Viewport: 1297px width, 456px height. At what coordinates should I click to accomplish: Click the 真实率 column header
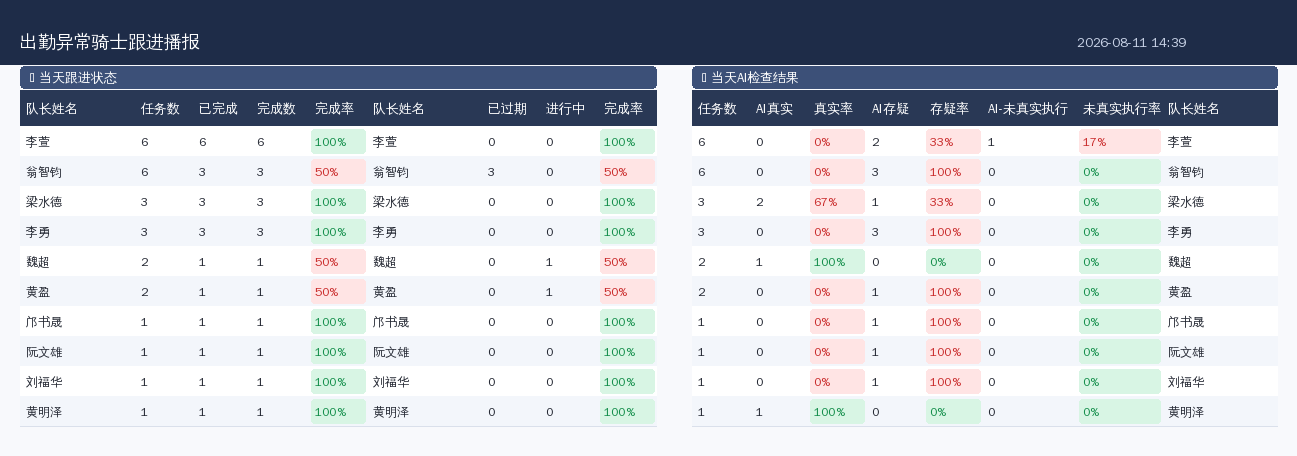pyautogui.click(x=833, y=108)
